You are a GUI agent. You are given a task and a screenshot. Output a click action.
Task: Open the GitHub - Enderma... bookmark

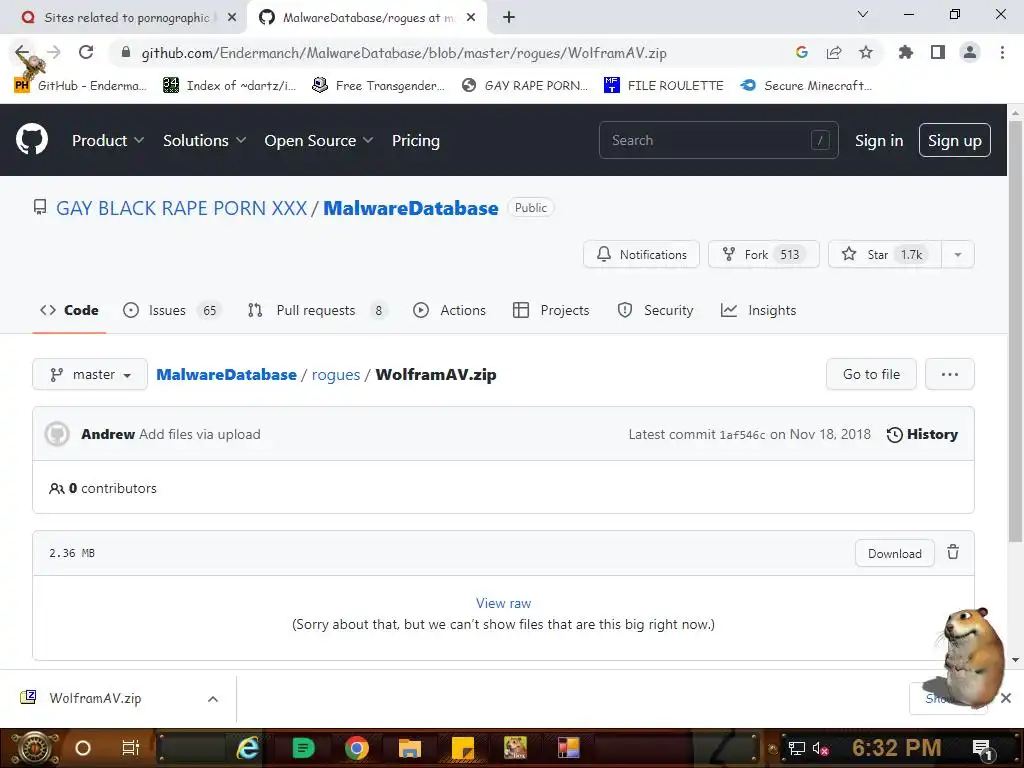80,85
